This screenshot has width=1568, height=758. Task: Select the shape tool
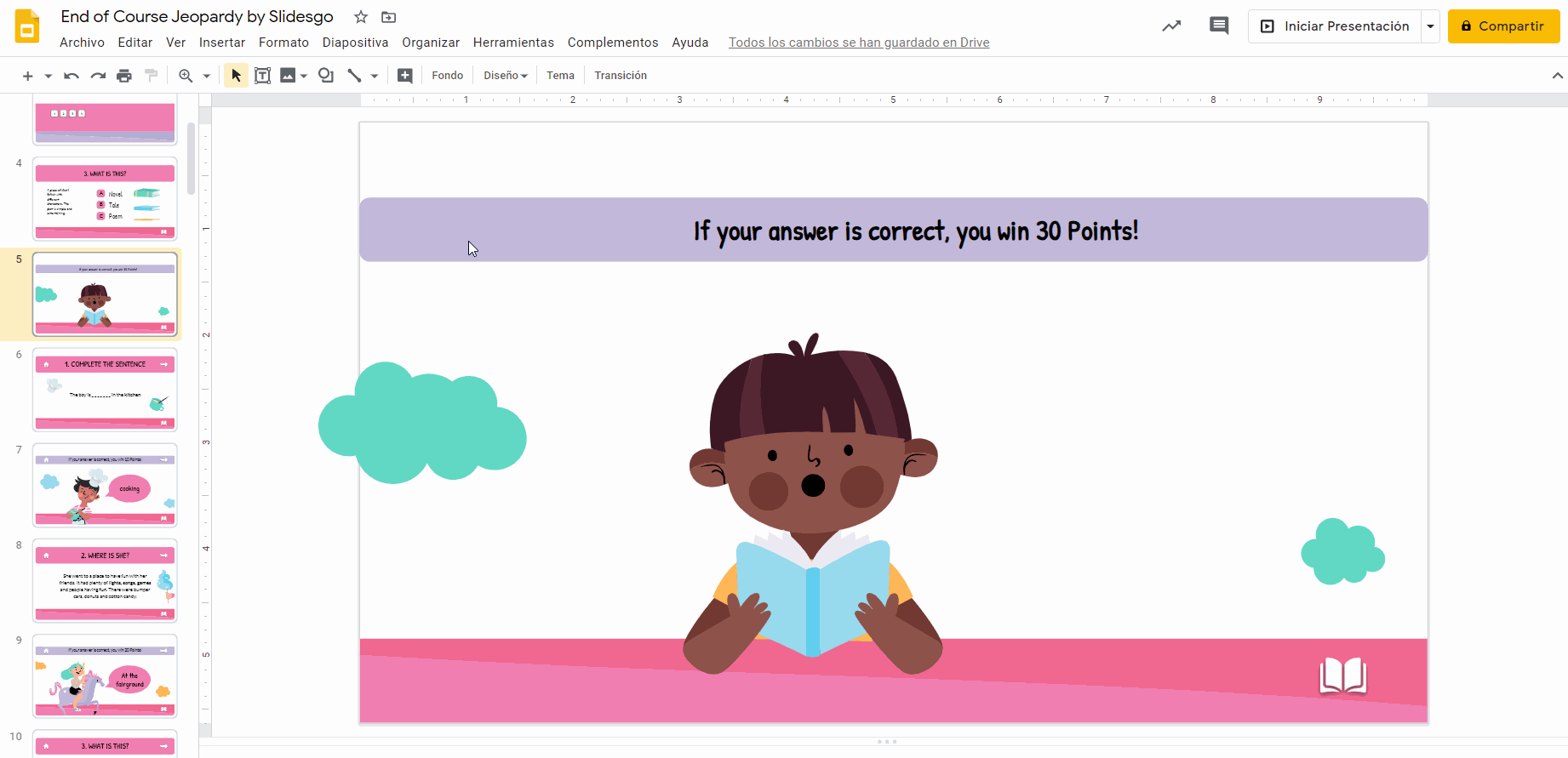click(x=326, y=76)
